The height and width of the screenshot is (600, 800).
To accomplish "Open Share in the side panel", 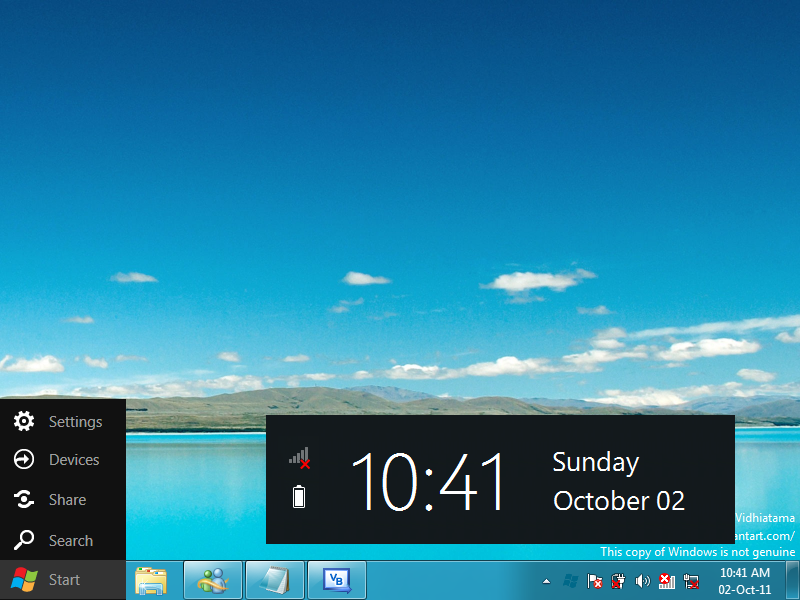I will (24, 500).
